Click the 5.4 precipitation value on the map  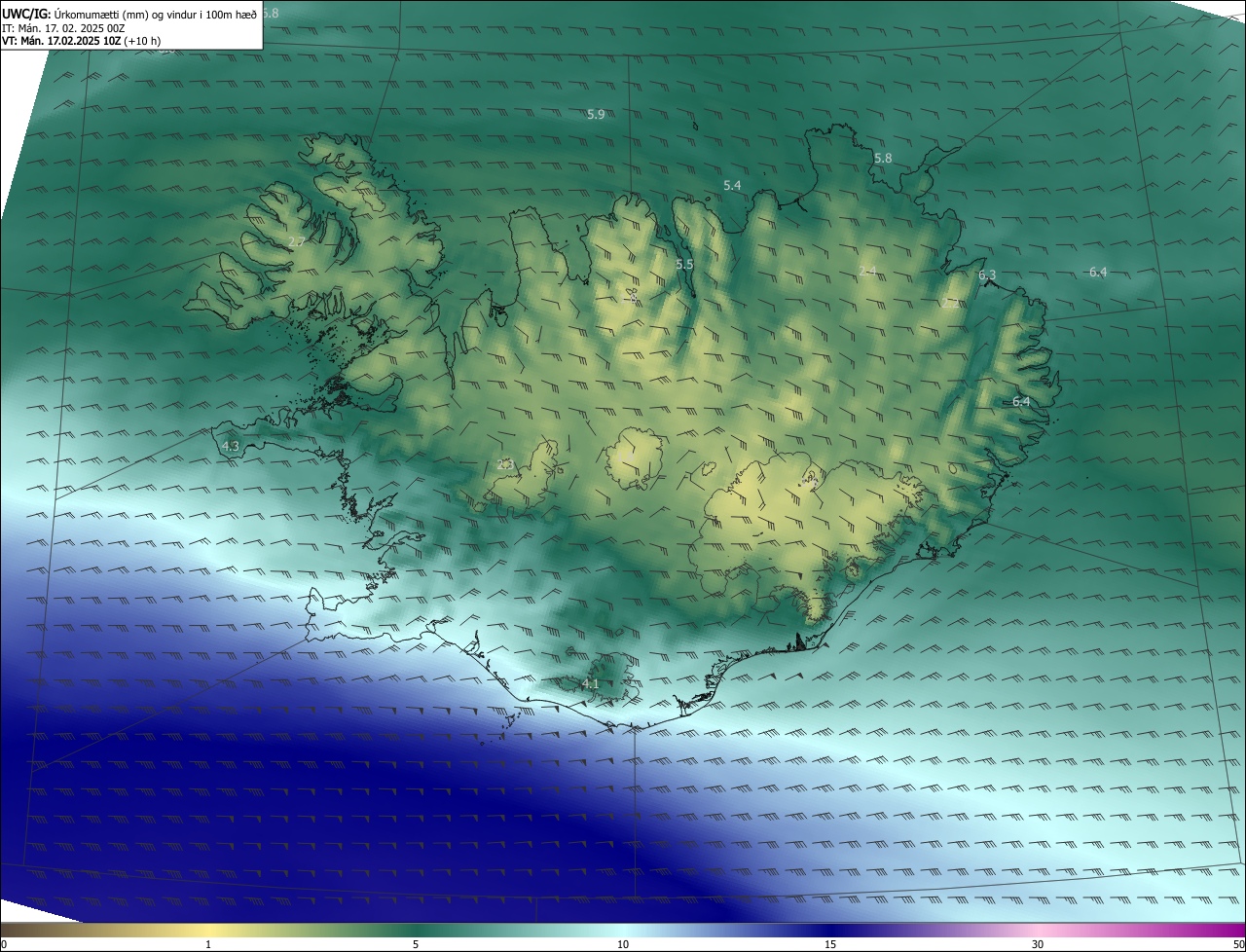tap(732, 185)
